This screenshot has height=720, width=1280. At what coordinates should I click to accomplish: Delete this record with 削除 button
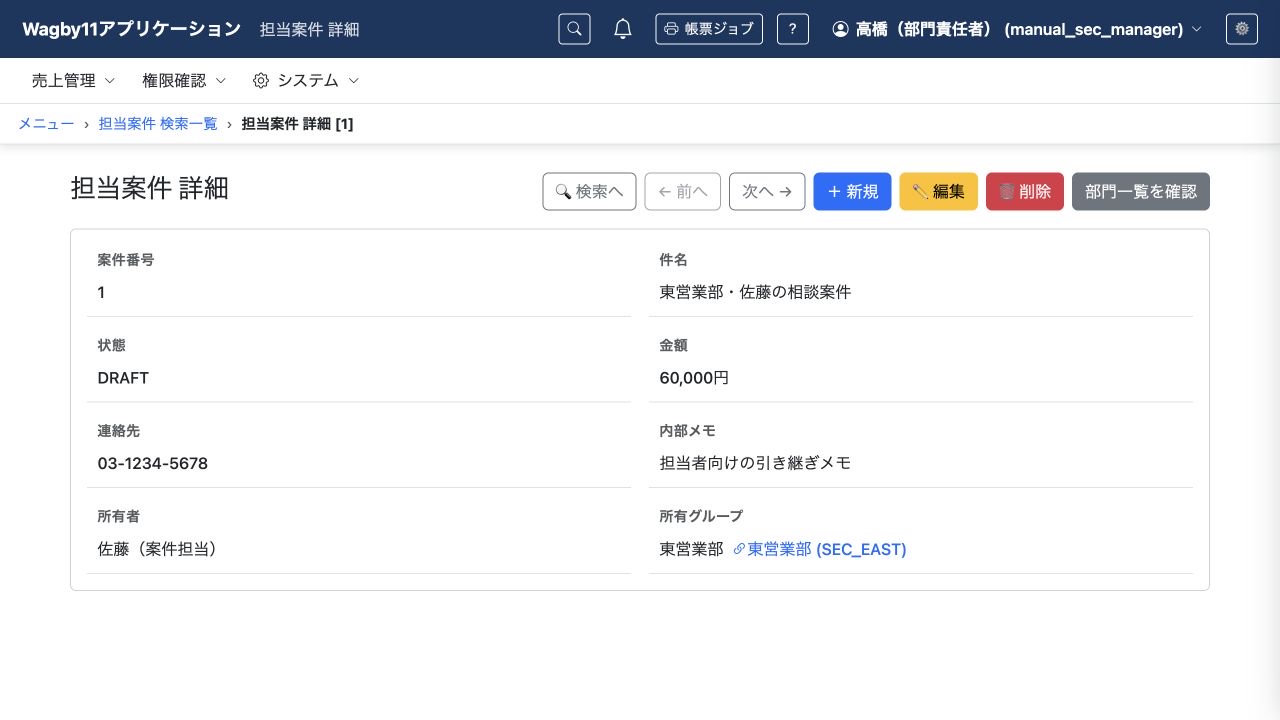tap(1025, 191)
